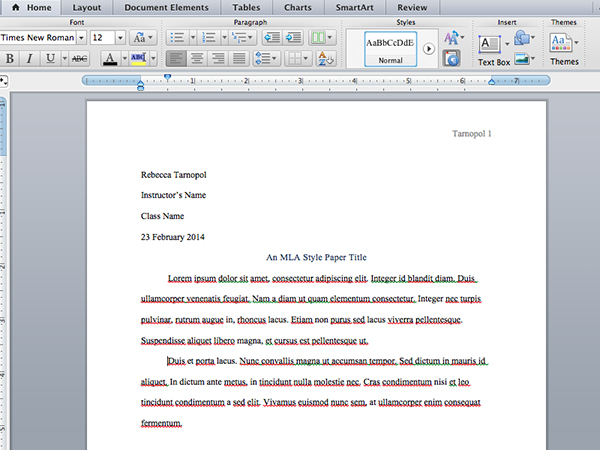Viewport: 600px width, 450px height.
Task: Open the font color dropdown arrow
Action: 124,59
